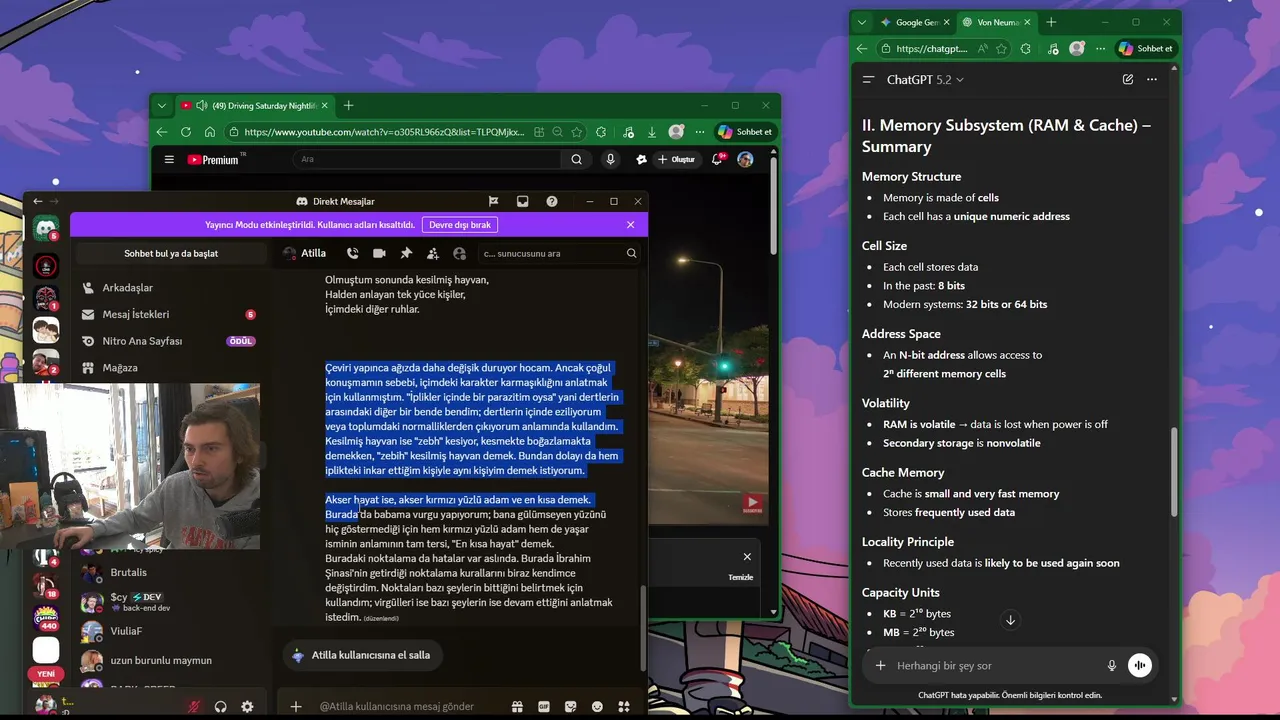The height and width of the screenshot is (720, 1280).
Task: Toggle deafen headphones in Discord
Action: [220, 706]
